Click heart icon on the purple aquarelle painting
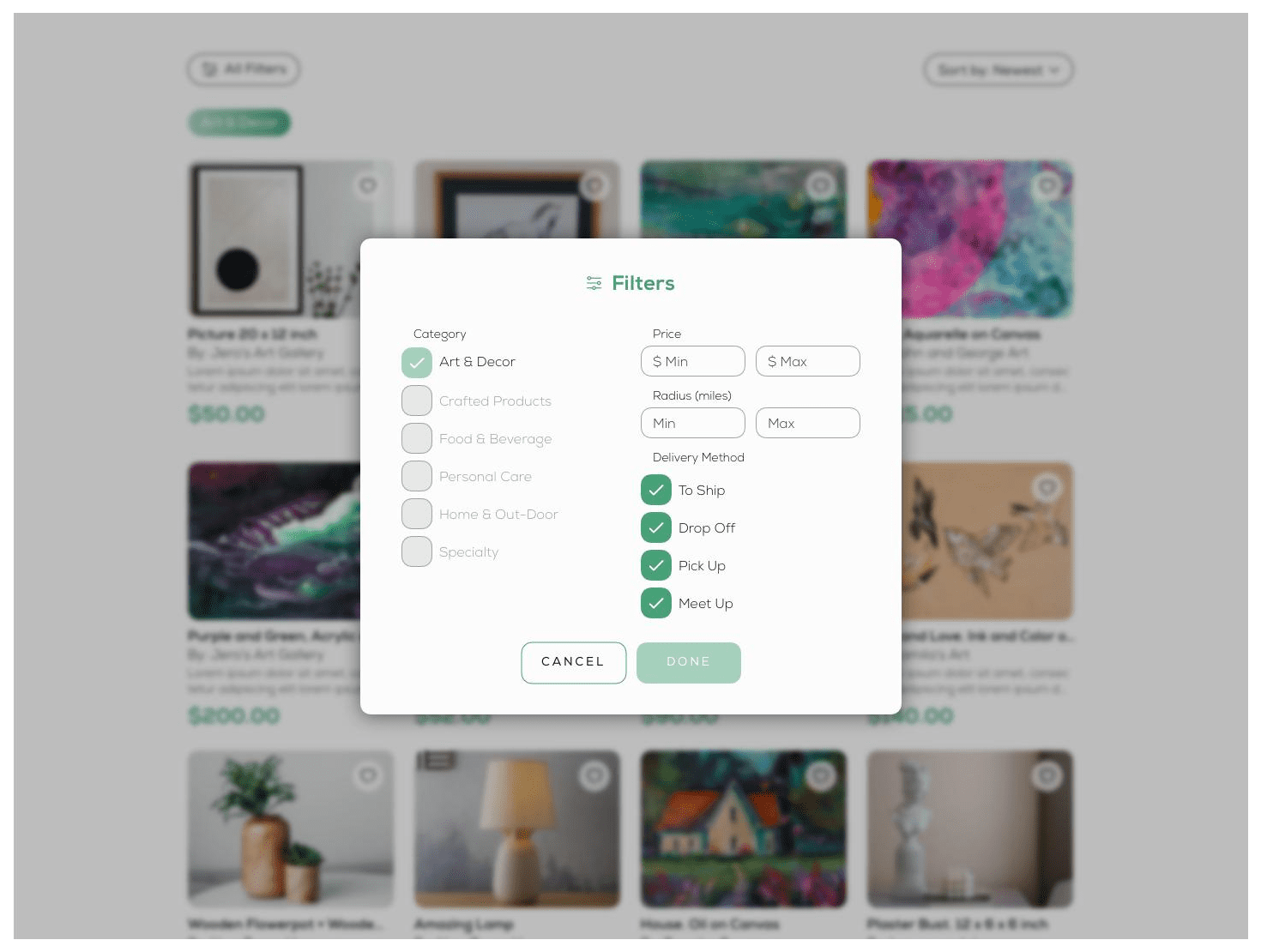 tap(1047, 185)
